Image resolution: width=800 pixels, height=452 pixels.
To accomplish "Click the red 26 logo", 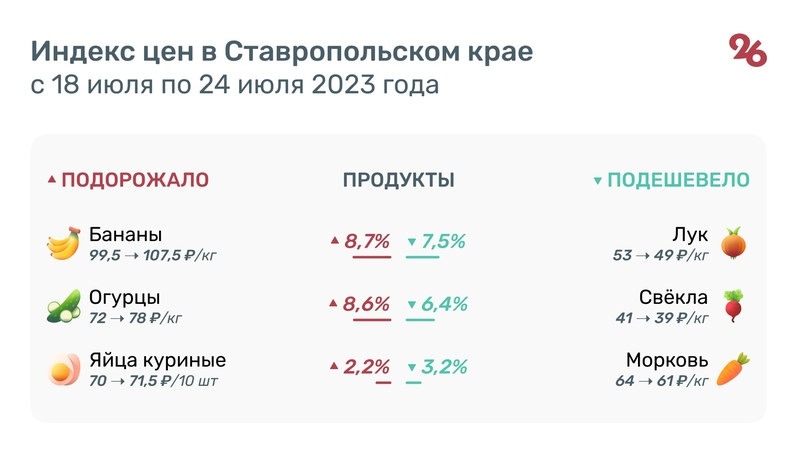I will click(747, 50).
